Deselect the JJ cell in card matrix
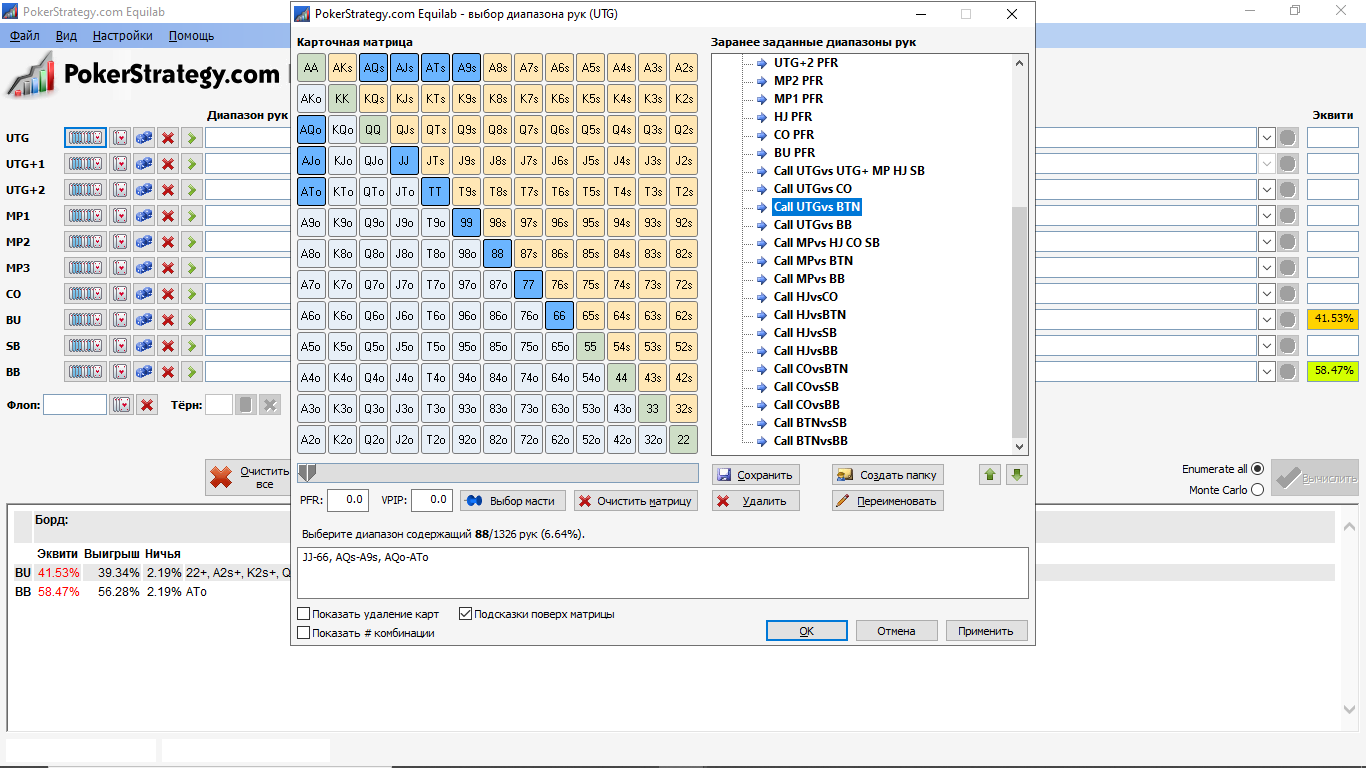The height and width of the screenshot is (768, 1366). tap(404, 161)
